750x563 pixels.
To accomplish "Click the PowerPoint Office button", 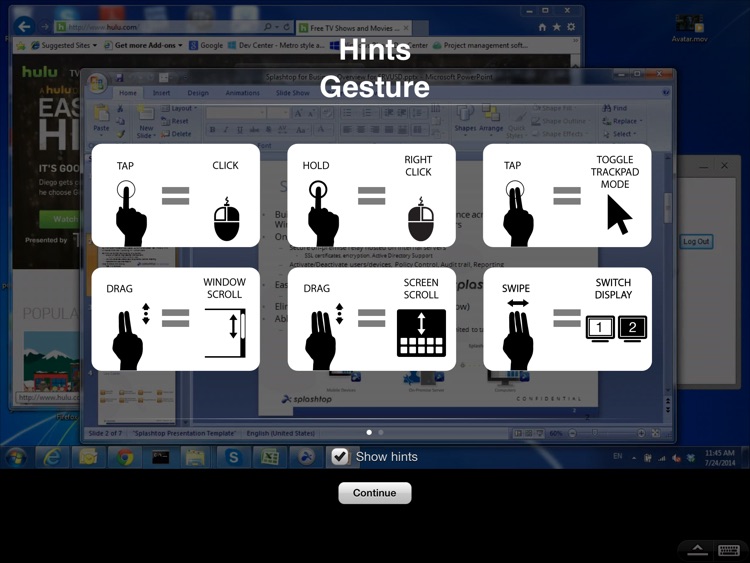I will pyautogui.click(x=97, y=84).
